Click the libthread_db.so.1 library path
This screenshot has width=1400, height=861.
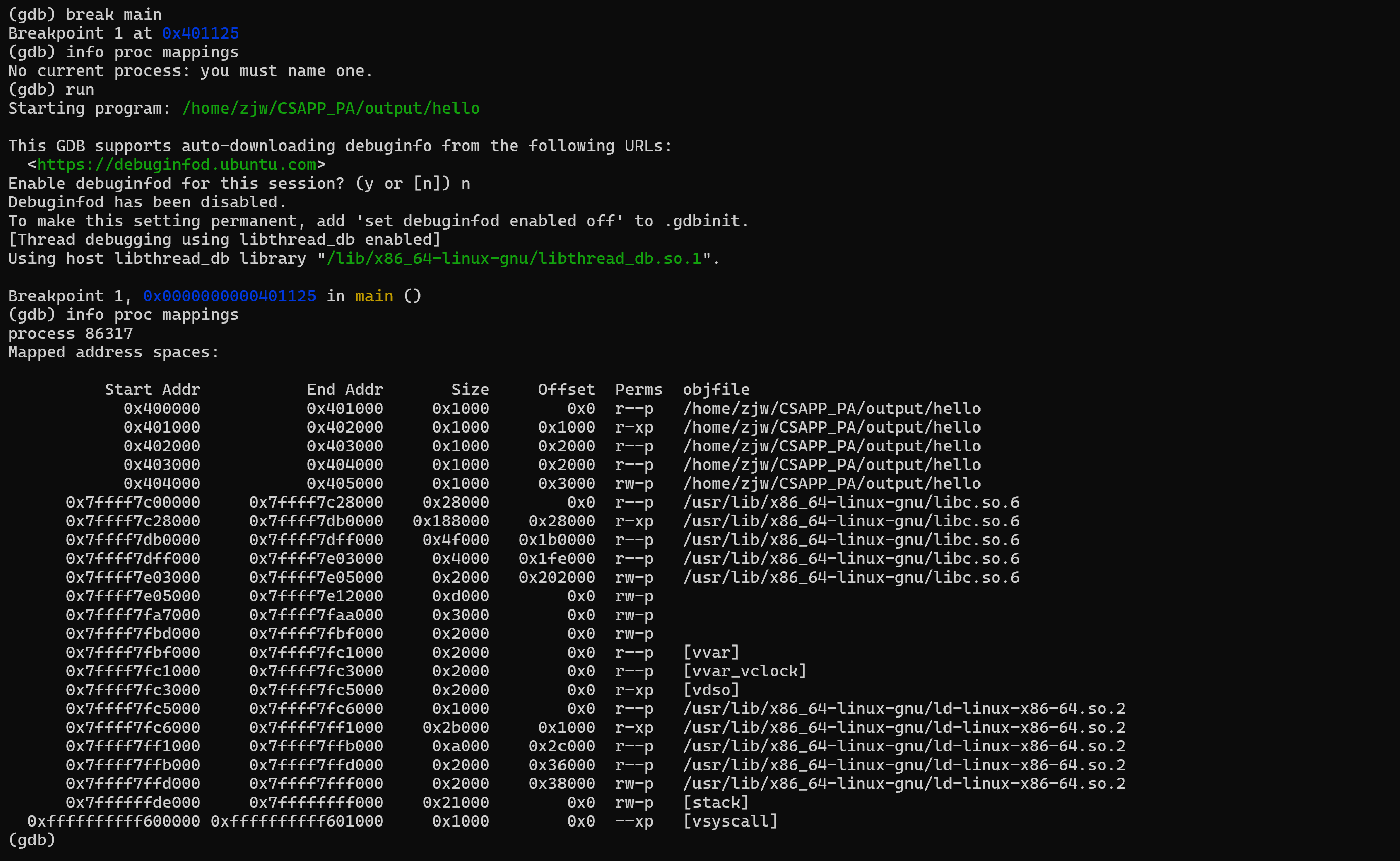point(513,259)
